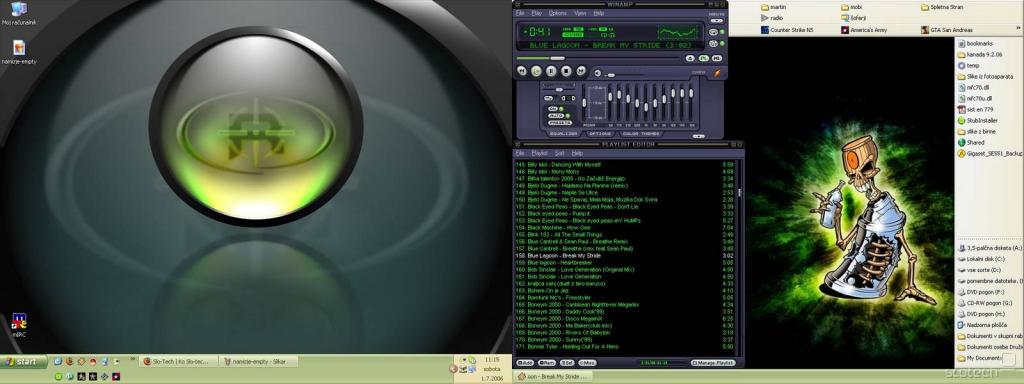1024x384 pixels.
Task: Open the mIRC desktop icon
Action: (19, 325)
